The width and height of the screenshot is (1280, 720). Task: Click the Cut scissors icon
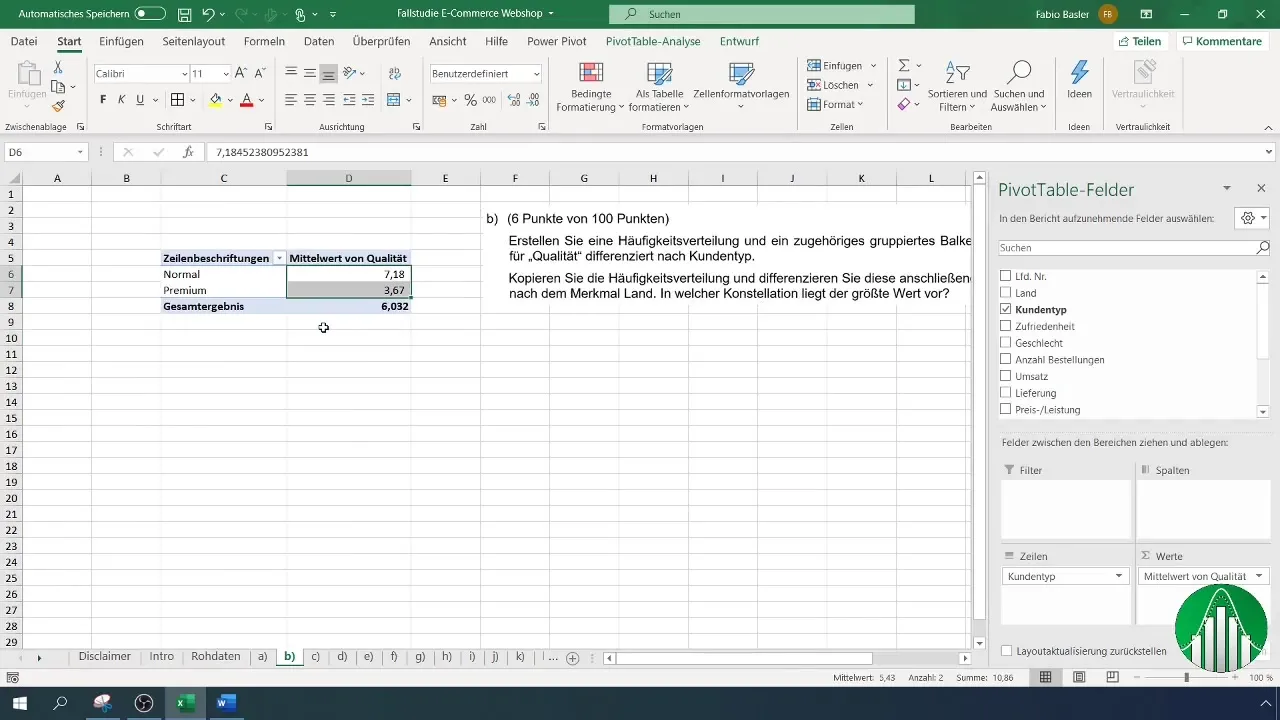coord(58,67)
